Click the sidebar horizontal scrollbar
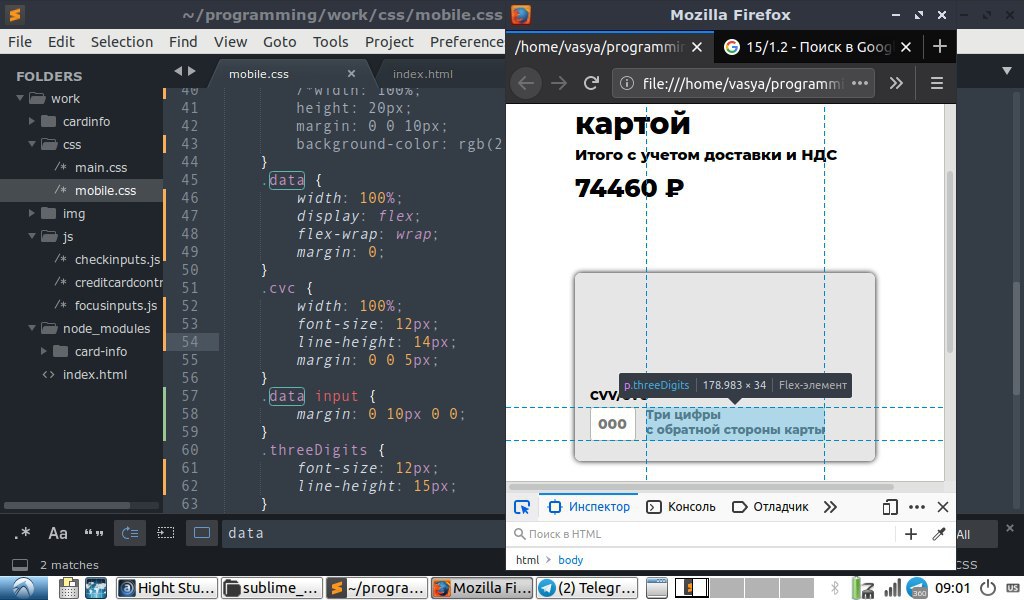Viewport: 1024px width, 600px height. click(x=67, y=505)
